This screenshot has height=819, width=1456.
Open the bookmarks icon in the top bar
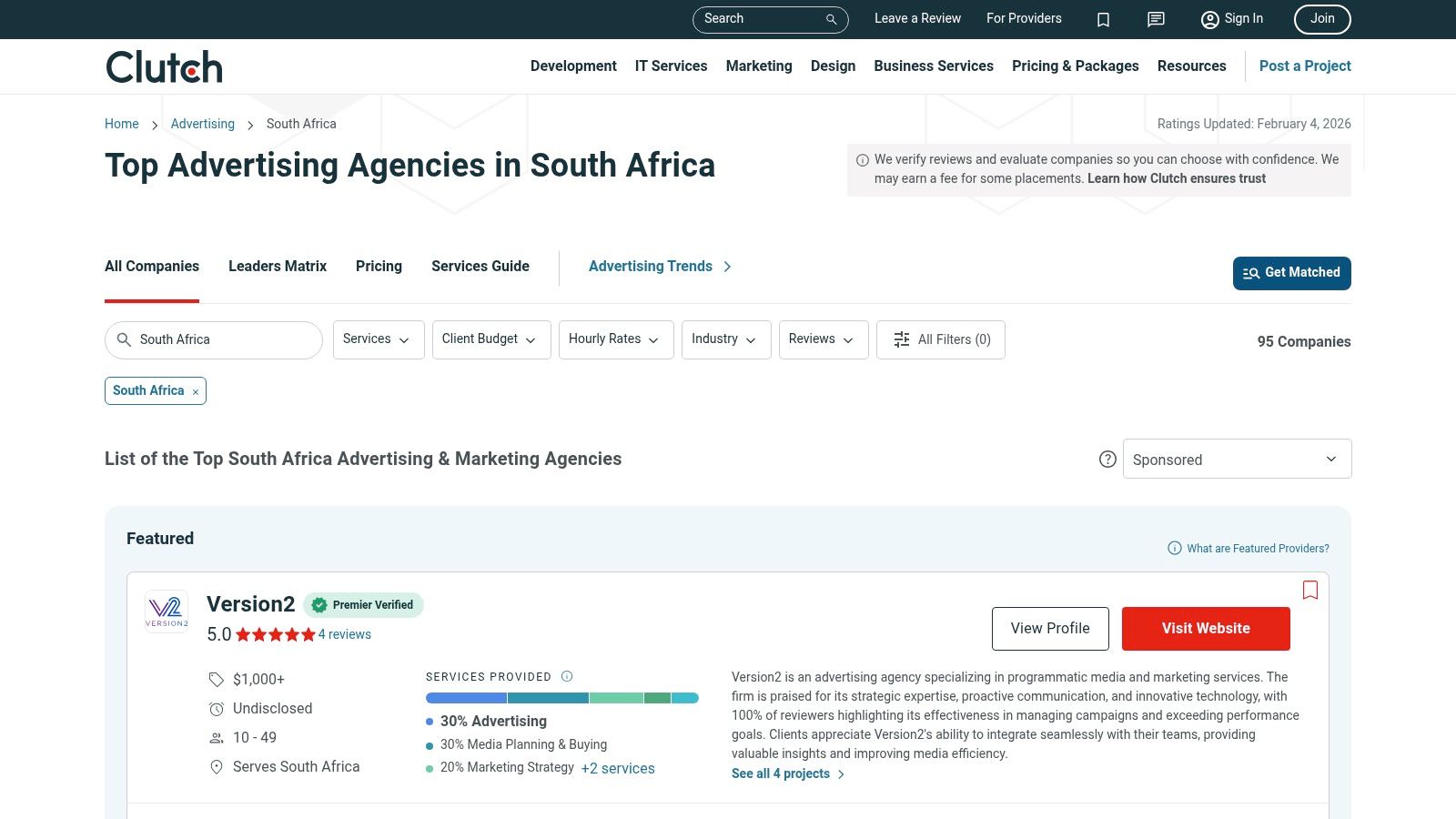[1103, 19]
